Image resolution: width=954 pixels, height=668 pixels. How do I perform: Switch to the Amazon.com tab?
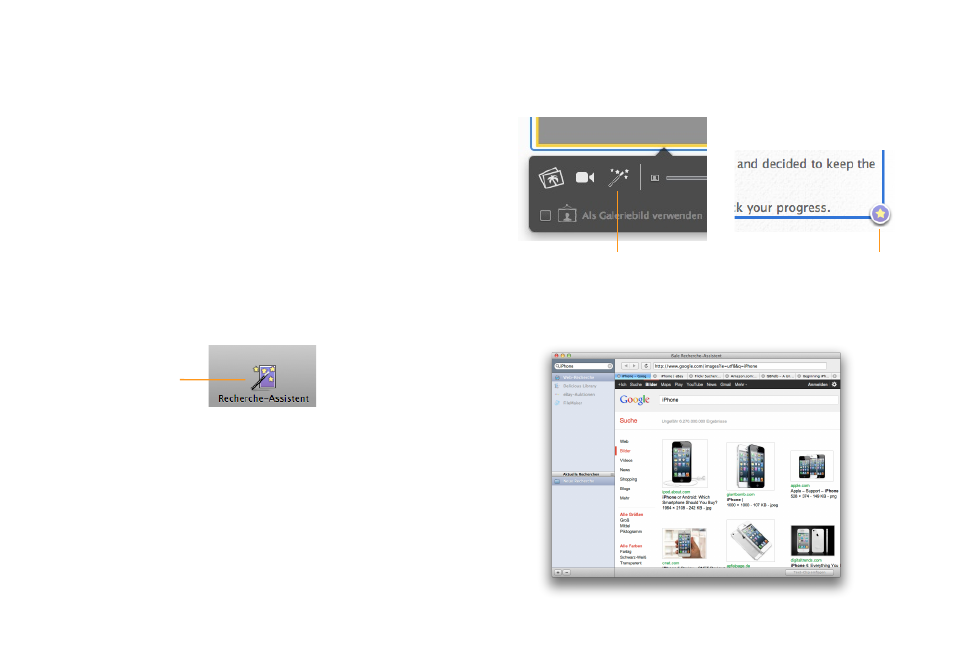point(743,377)
